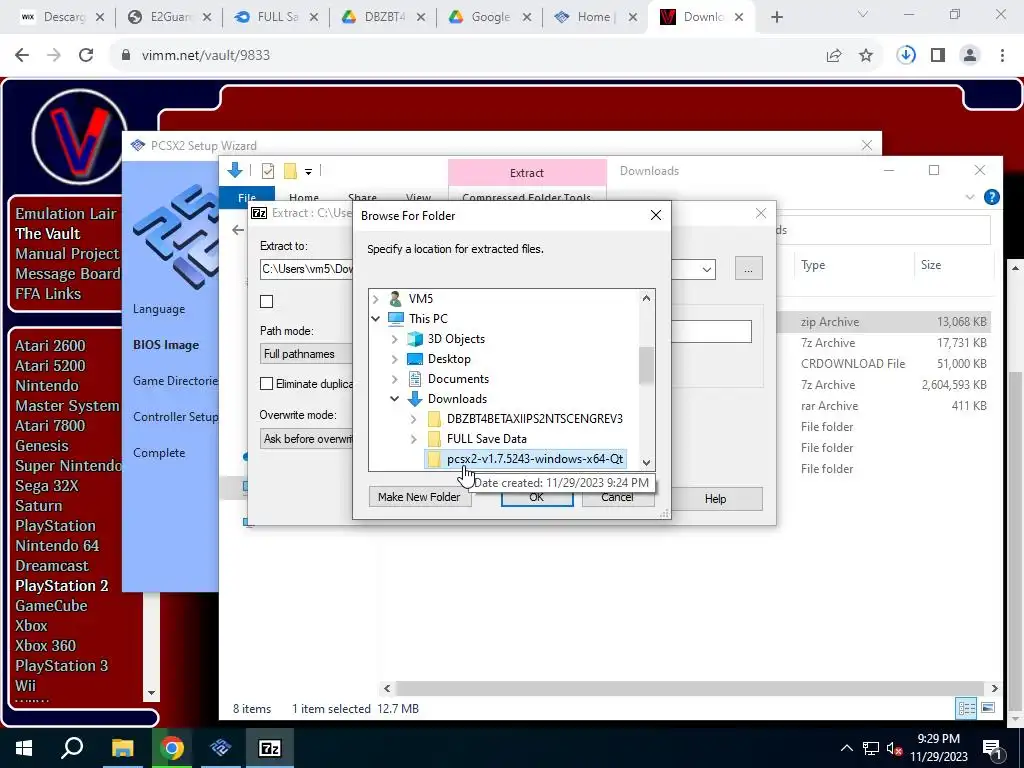Image resolution: width=1024 pixels, height=768 pixels.
Task: Click the muted volume tray icon
Action: pyautogui.click(x=895, y=749)
